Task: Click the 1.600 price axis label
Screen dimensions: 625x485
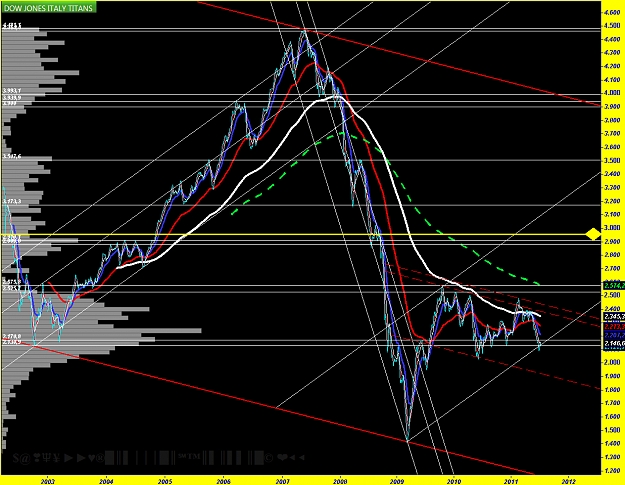Action: (x=612, y=416)
